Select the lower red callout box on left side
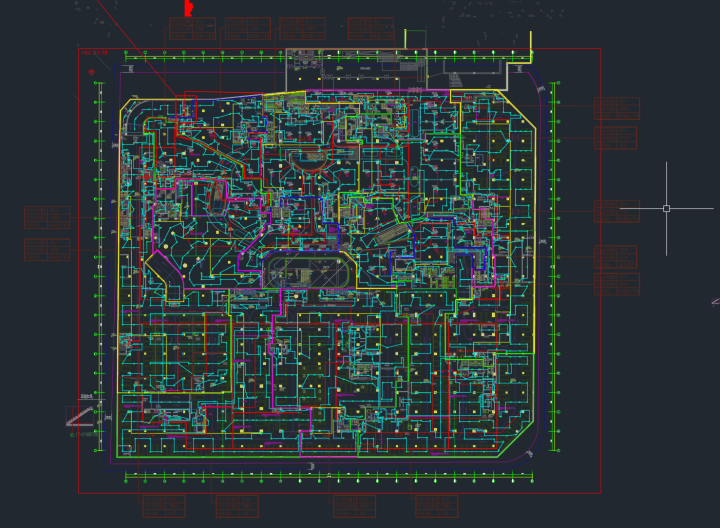 pos(48,249)
